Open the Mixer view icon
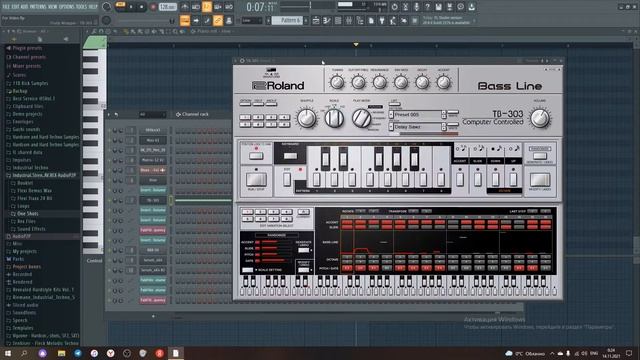Image resolution: width=640 pixels, height=360 pixels. 349,20
